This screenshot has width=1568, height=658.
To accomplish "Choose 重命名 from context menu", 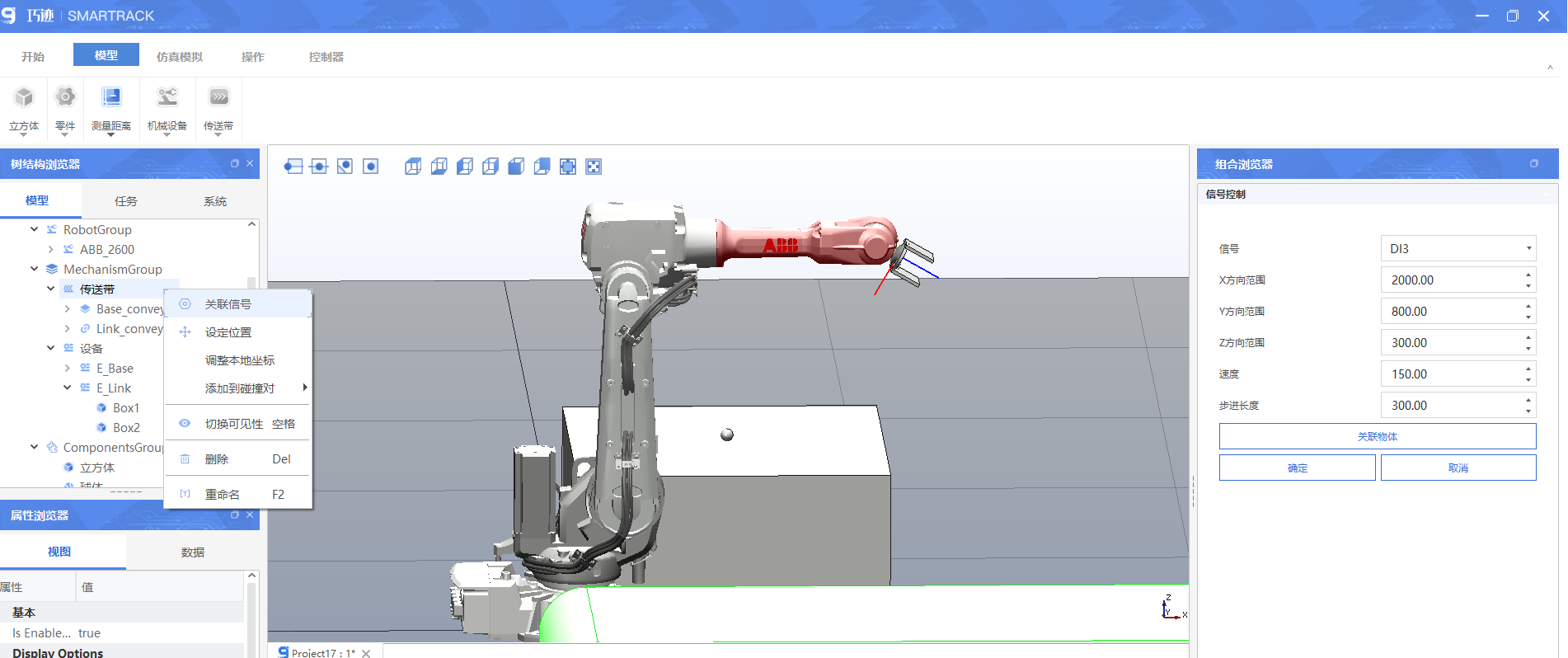I will (238, 495).
